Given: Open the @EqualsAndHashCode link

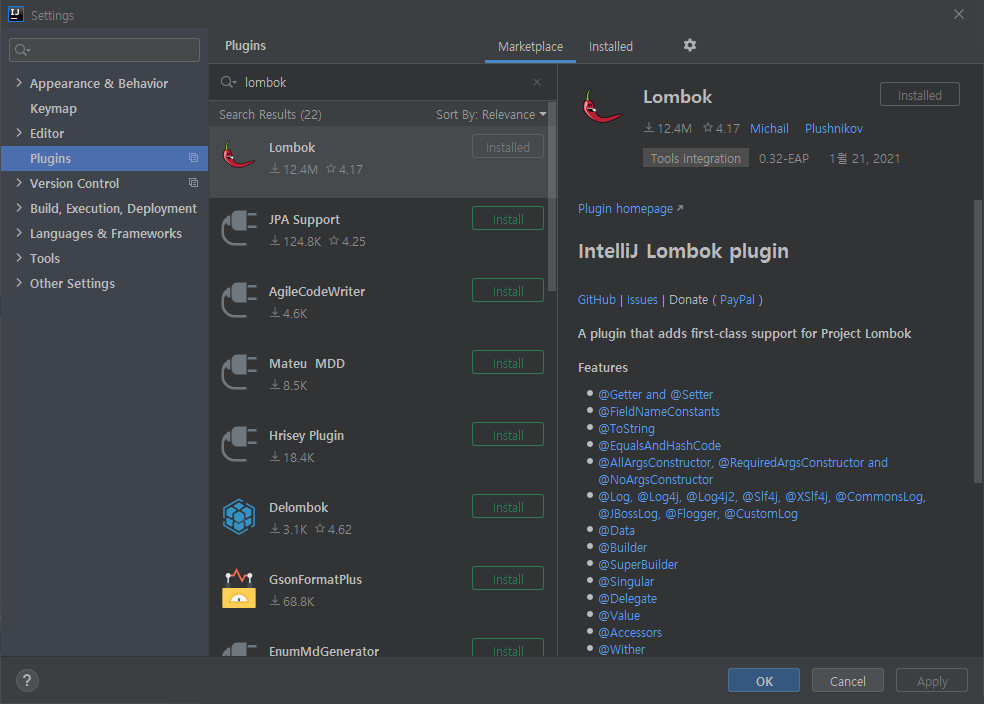Looking at the screenshot, I should click(x=659, y=445).
